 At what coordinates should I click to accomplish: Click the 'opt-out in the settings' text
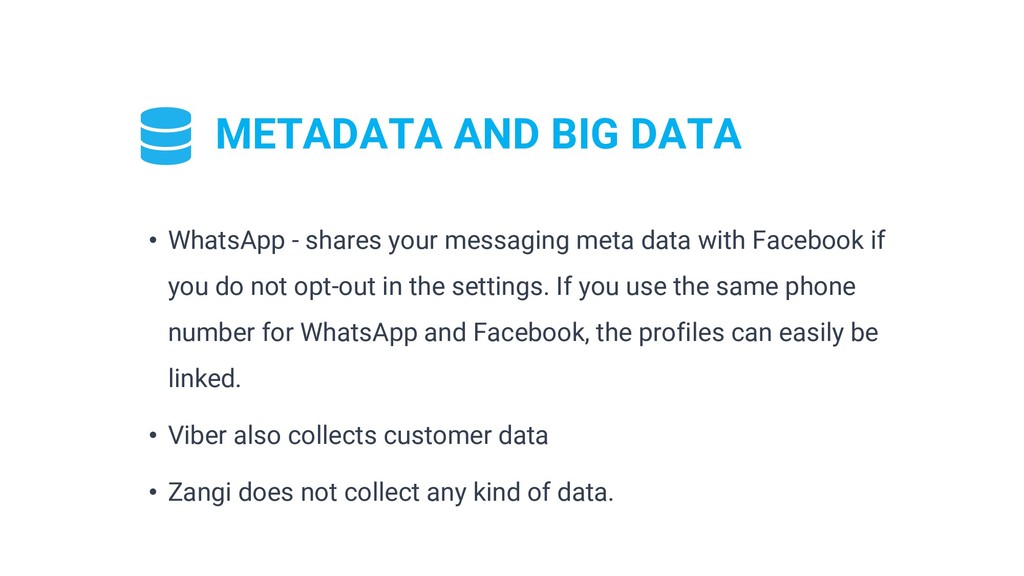[x=421, y=287]
